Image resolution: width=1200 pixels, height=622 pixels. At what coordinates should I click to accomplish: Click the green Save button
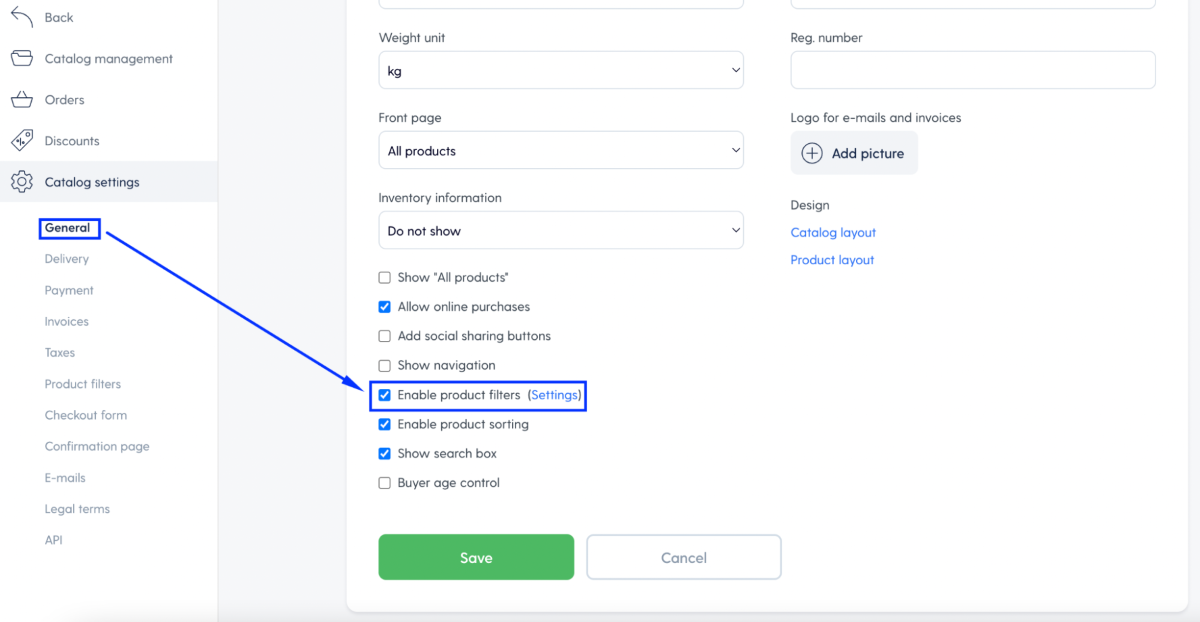476,557
